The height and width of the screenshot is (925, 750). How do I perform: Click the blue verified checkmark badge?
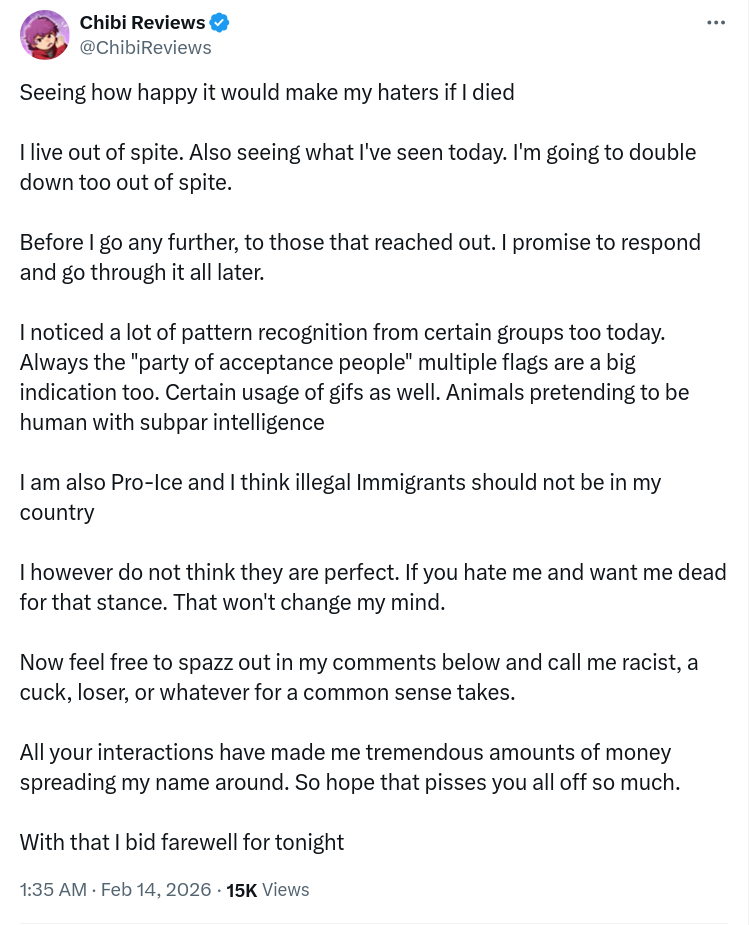(x=220, y=22)
